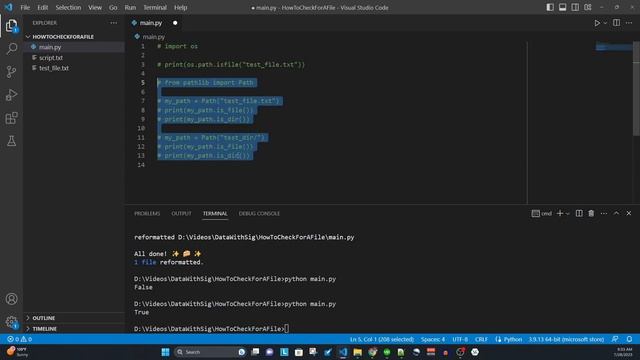The width and height of the screenshot is (640, 360).
Task: Change CRLF end of line sequence
Action: pyautogui.click(x=481, y=339)
